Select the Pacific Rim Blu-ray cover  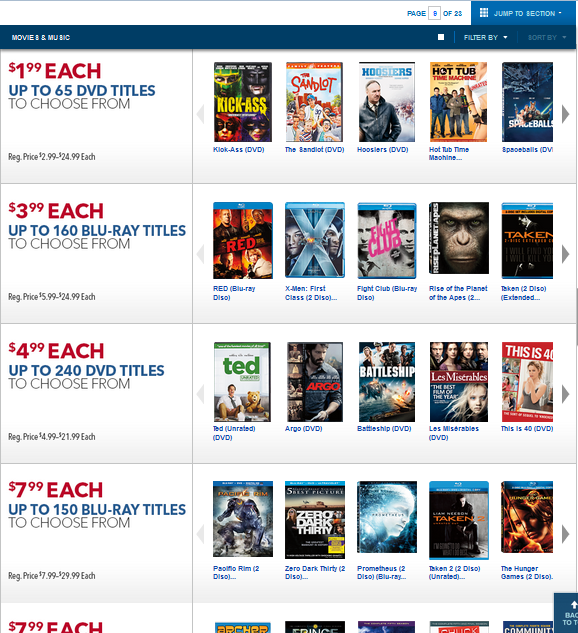[243, 519]
